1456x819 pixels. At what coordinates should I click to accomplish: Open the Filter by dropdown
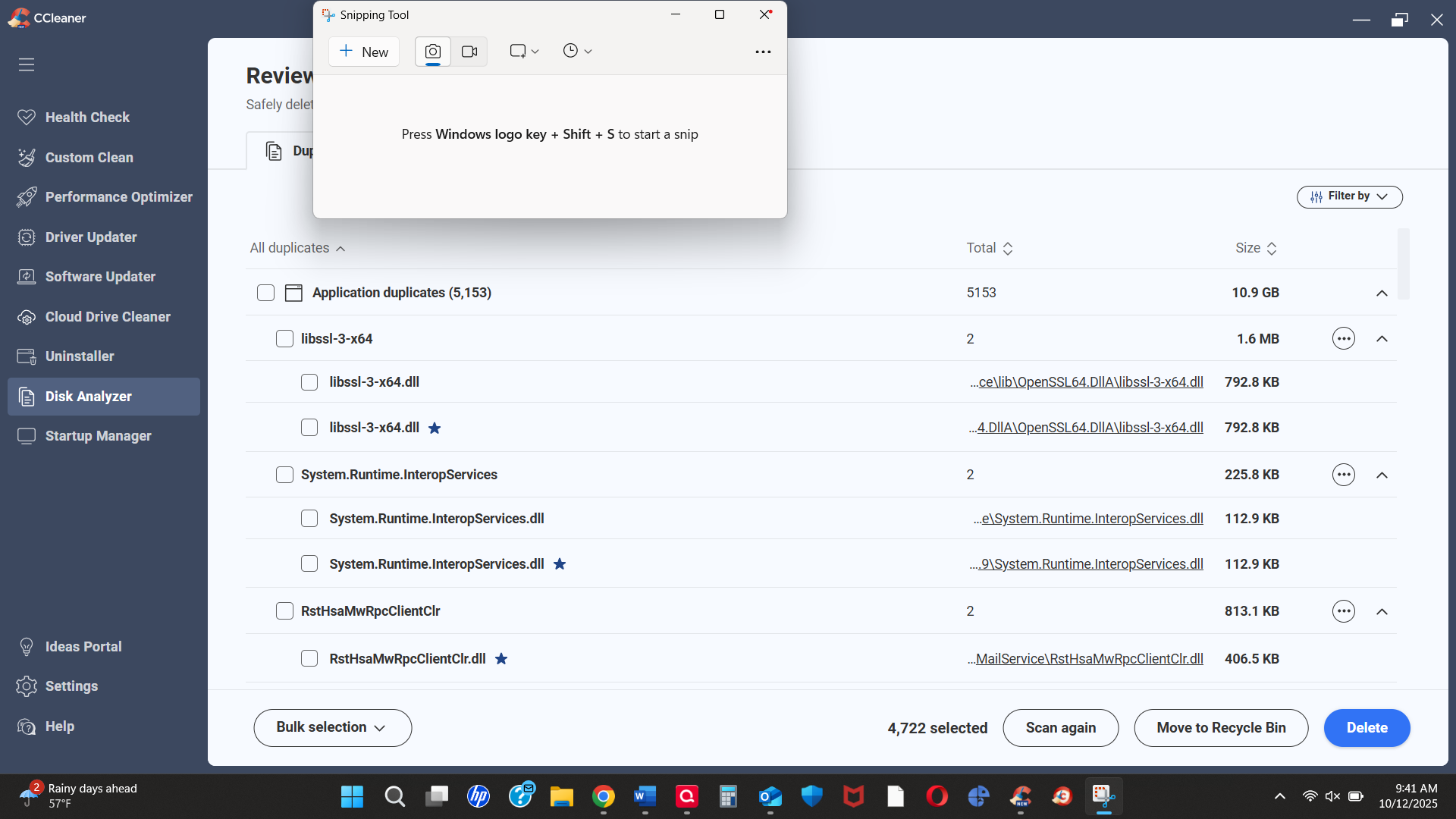(1349, 196)
